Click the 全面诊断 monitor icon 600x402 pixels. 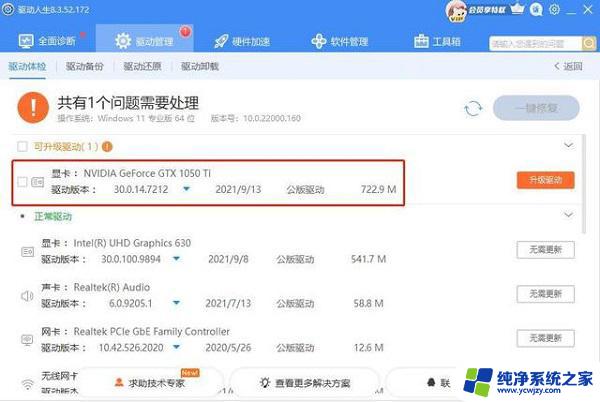click(x=26, y=41)
